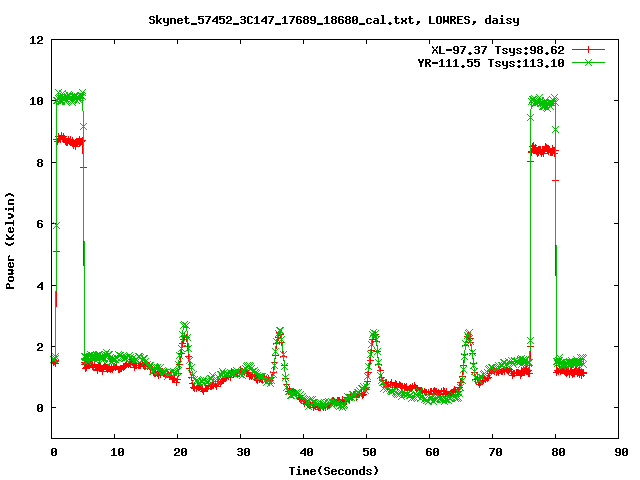The width and height of the screenshot is (640, 480).
Task: Click the signal peak near 66 seconds
Action: point(469,335)
